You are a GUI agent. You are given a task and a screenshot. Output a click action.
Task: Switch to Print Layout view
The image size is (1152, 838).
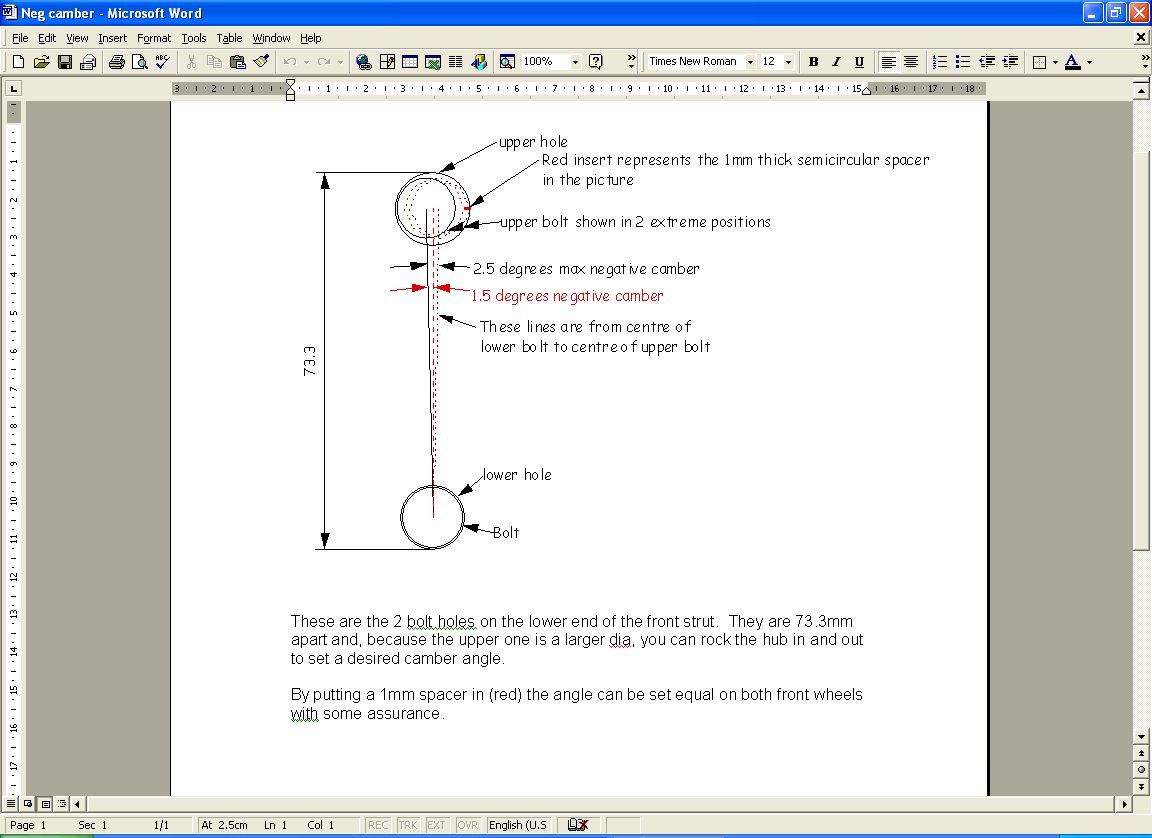(46, 804)
